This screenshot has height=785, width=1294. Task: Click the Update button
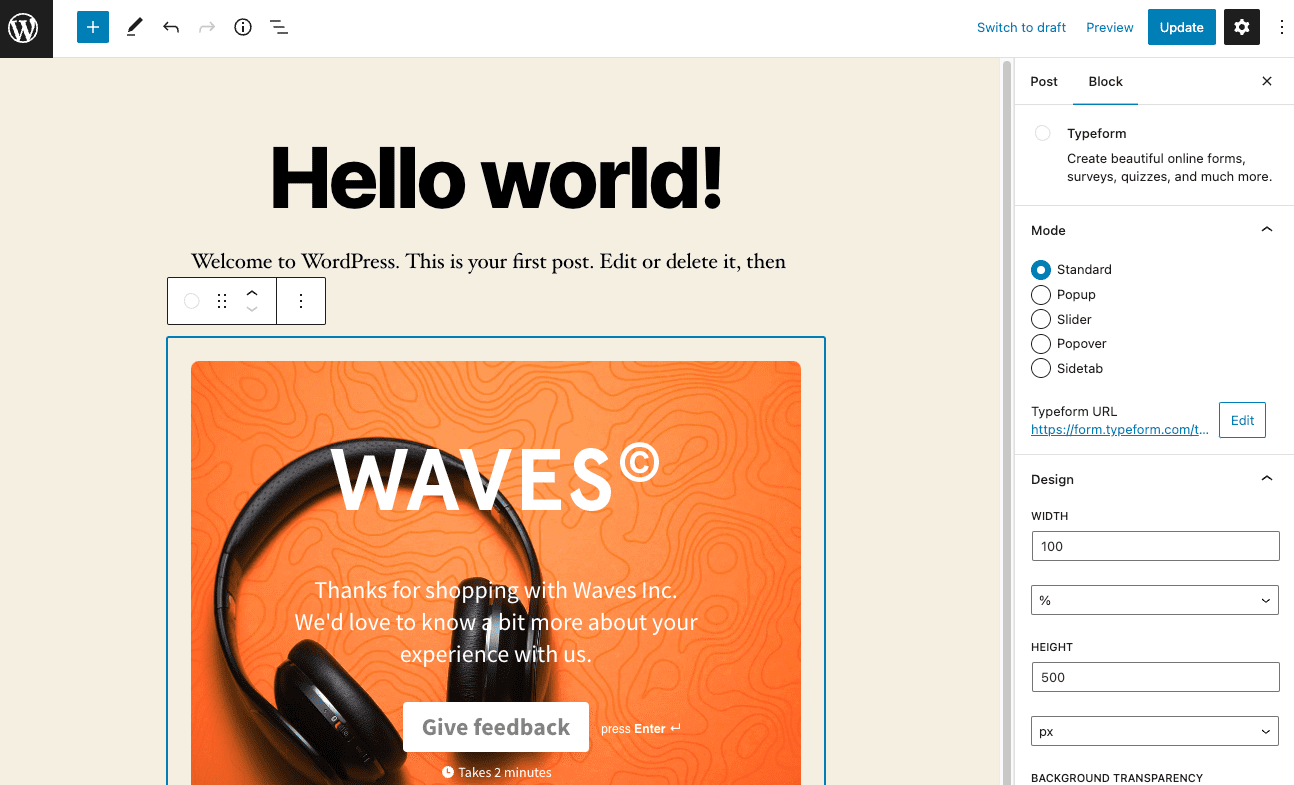pyautogui.click(x=1182, y=28)
